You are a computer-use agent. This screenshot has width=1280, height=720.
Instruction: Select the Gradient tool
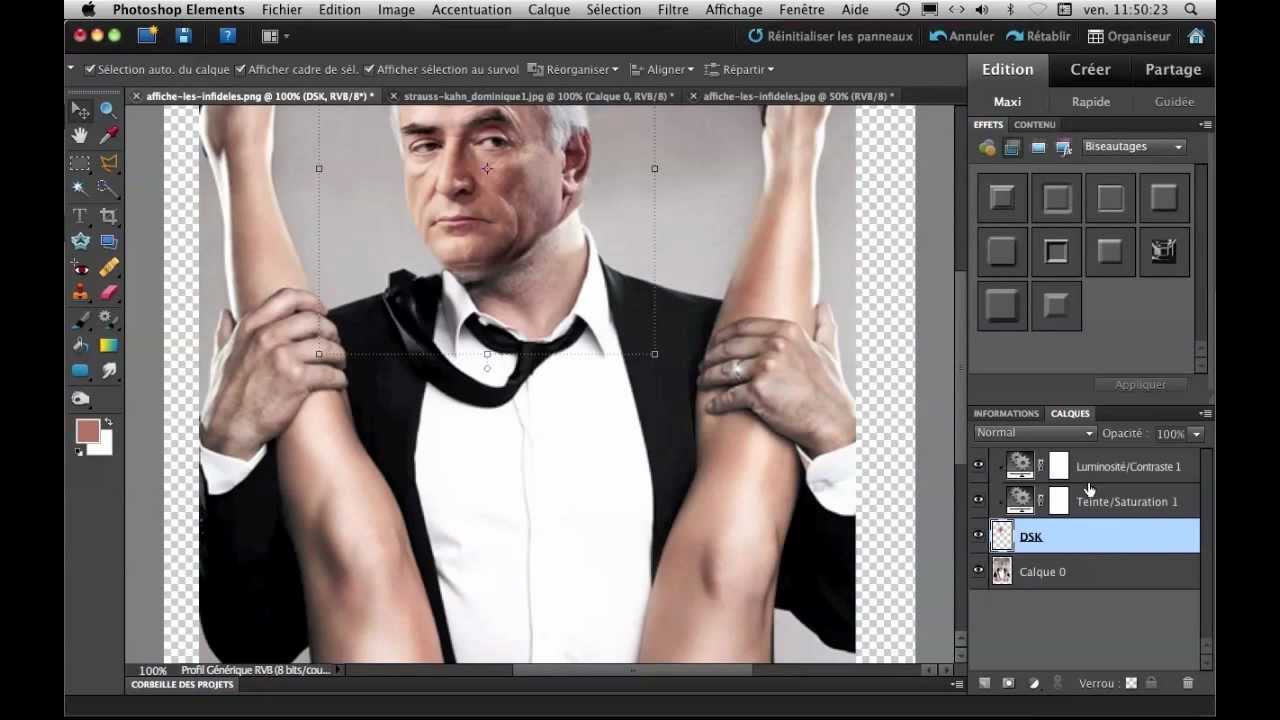pos(108,345)
